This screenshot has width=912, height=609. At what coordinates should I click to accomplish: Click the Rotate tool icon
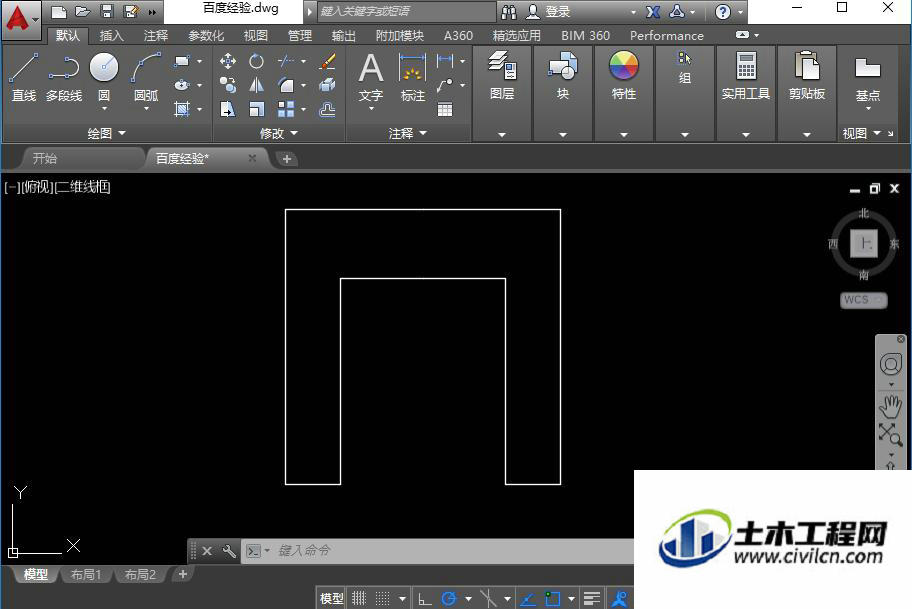coord(256,61)
